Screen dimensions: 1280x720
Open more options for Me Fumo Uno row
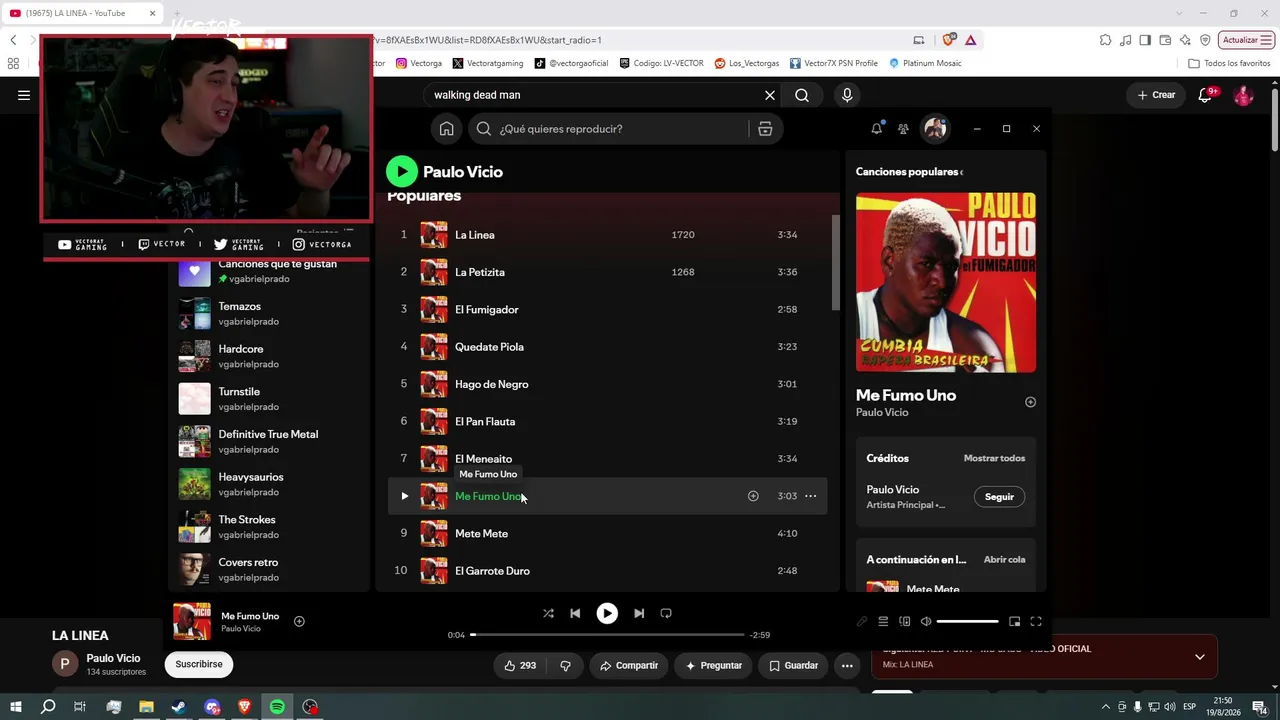coord(810,496)
